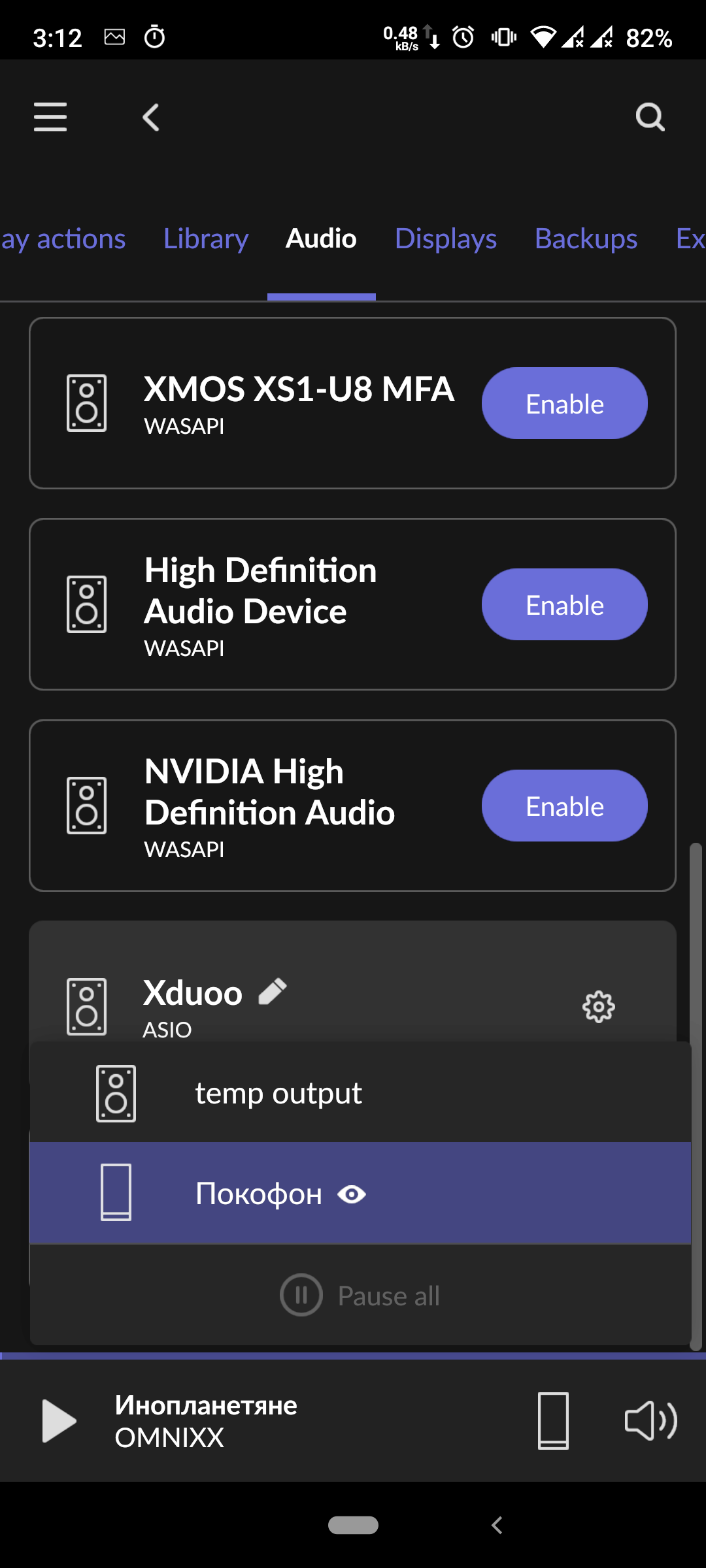Open zone picker in playback bar

[x=553, y=1421]
